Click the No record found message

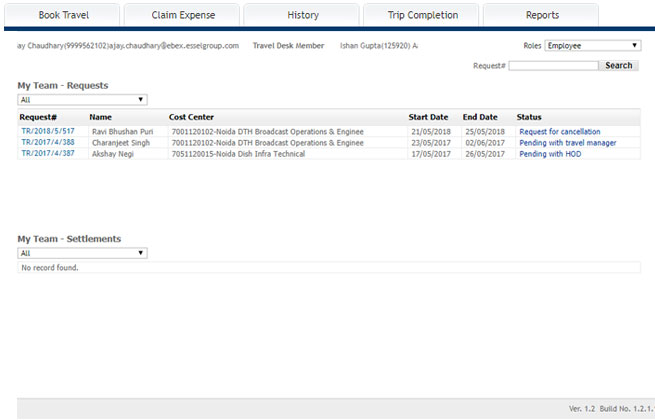pos(50,267)
